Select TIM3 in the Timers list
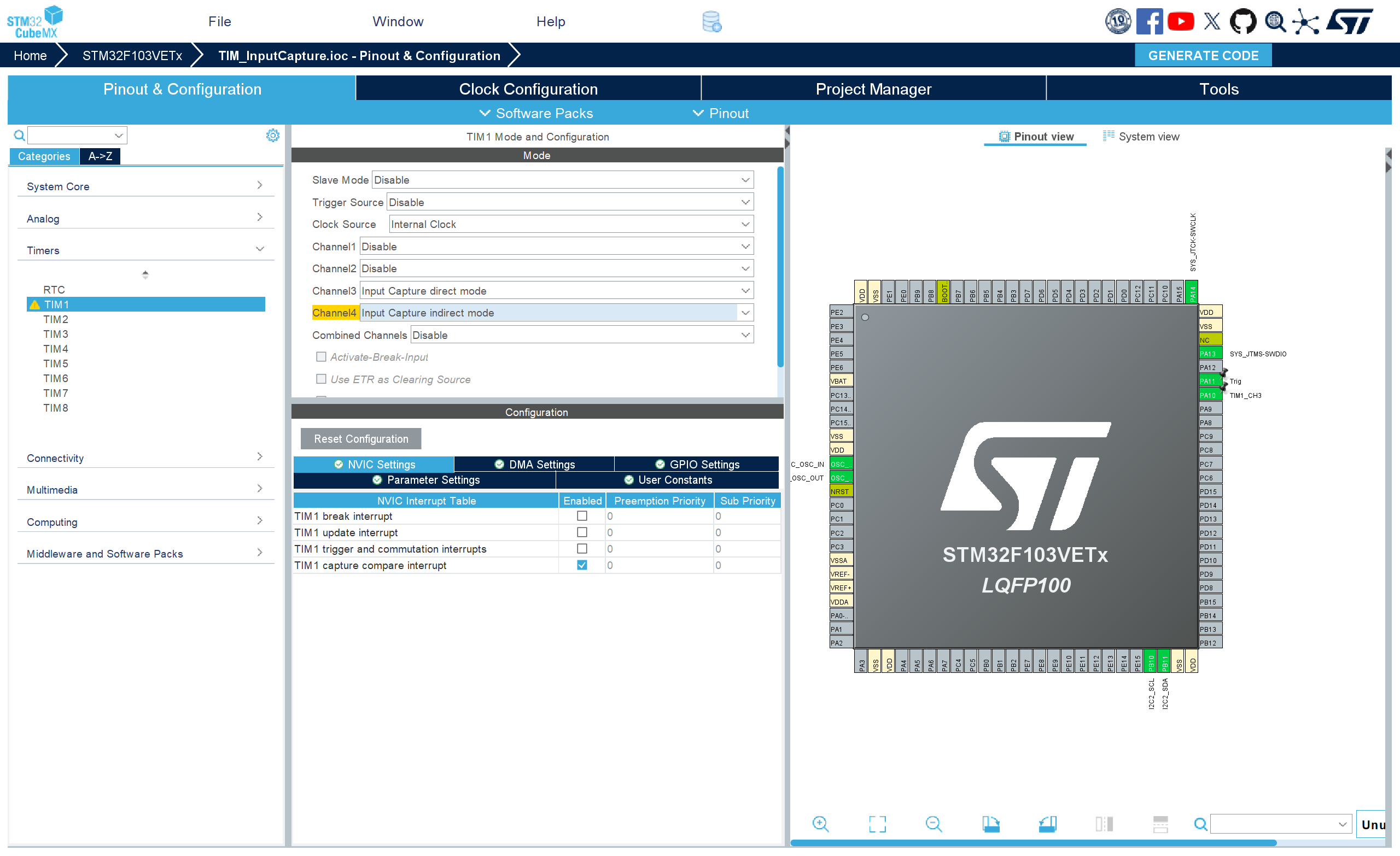Viewport: 1400px width, 856px height. coord(56,334)
